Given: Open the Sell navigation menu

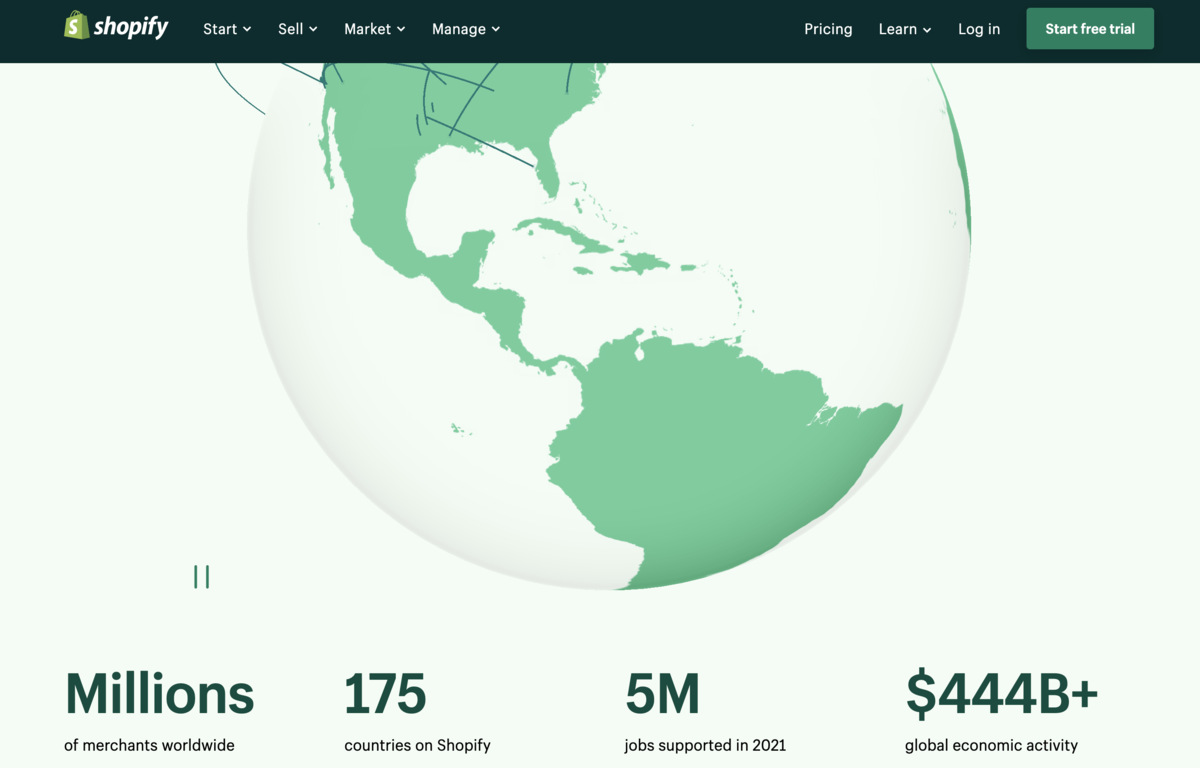Looking at the screenshot, I should click(x=297, y=29).
